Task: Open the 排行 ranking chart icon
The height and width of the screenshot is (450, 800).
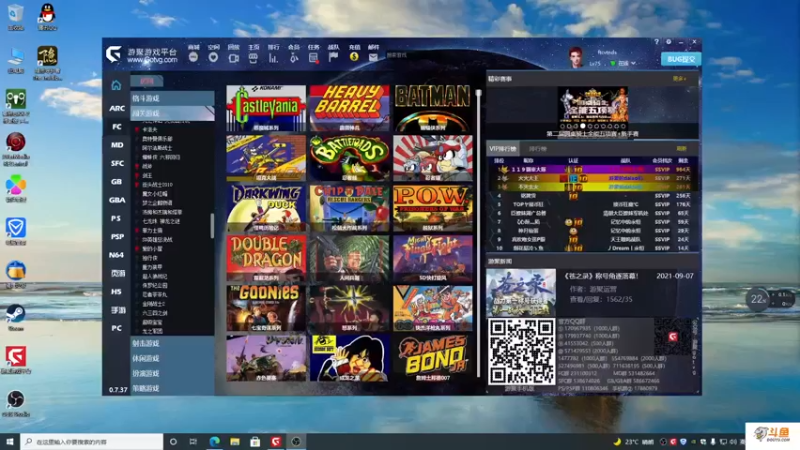Action: tap(273, 58)
